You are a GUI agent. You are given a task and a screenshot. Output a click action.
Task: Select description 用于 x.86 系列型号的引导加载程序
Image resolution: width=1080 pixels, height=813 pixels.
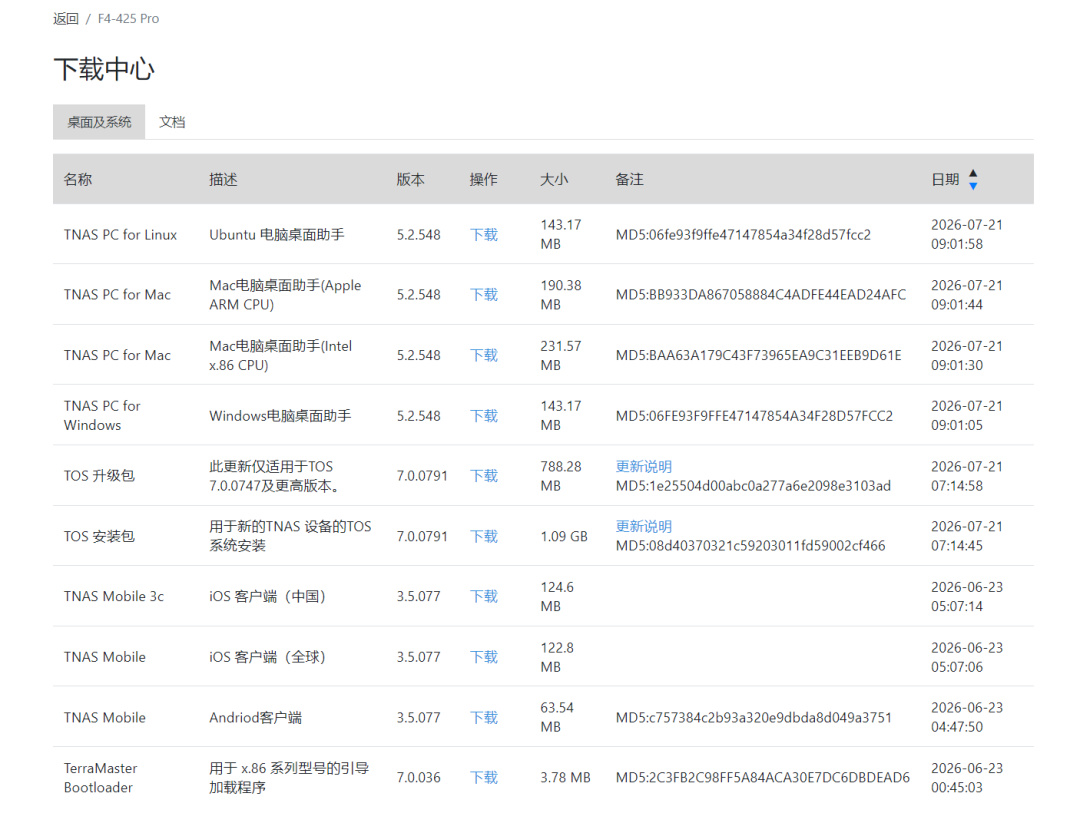289,778
